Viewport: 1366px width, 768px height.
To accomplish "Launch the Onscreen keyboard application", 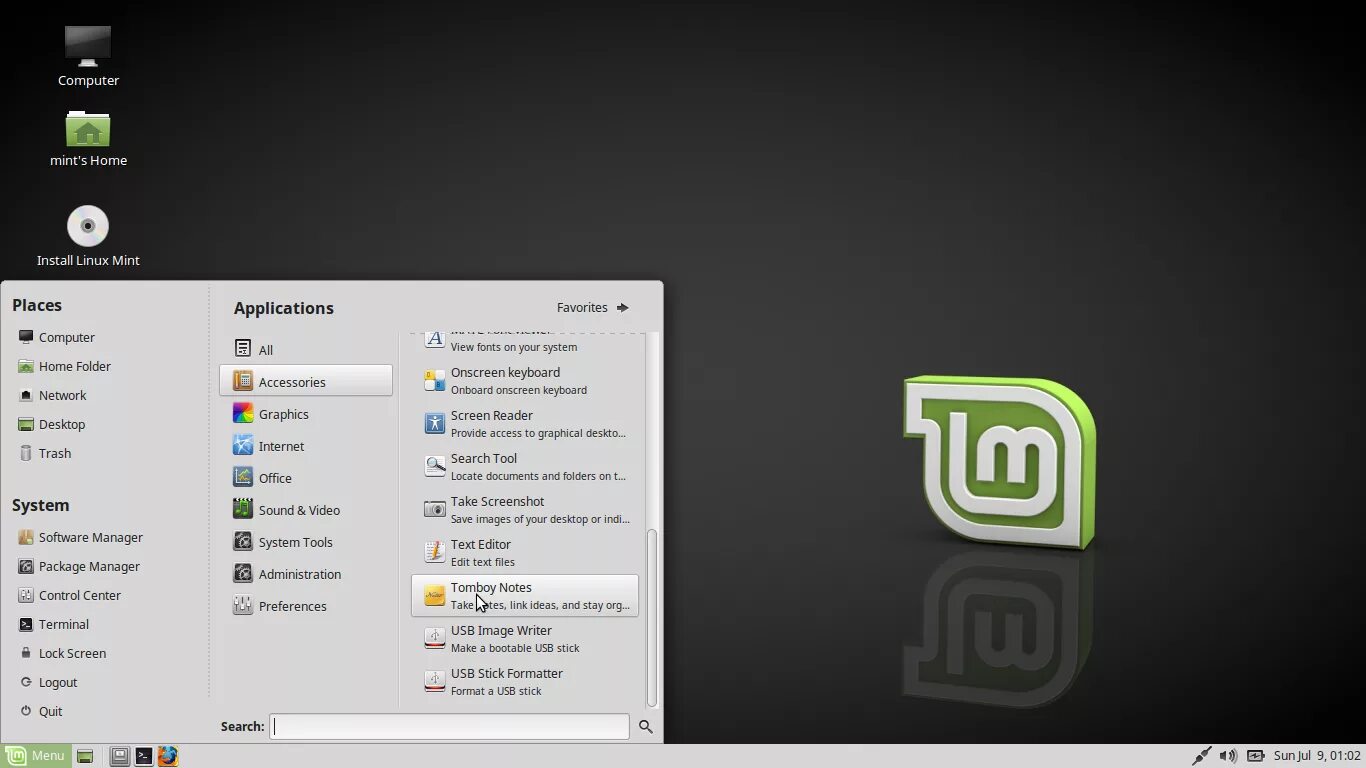I will [525, 380].
